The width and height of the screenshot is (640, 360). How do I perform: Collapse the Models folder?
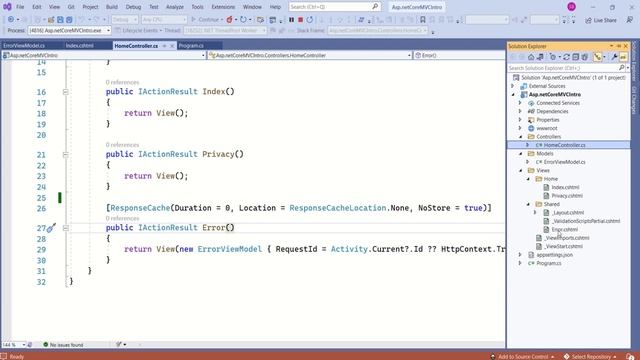(x=520, y=153)
